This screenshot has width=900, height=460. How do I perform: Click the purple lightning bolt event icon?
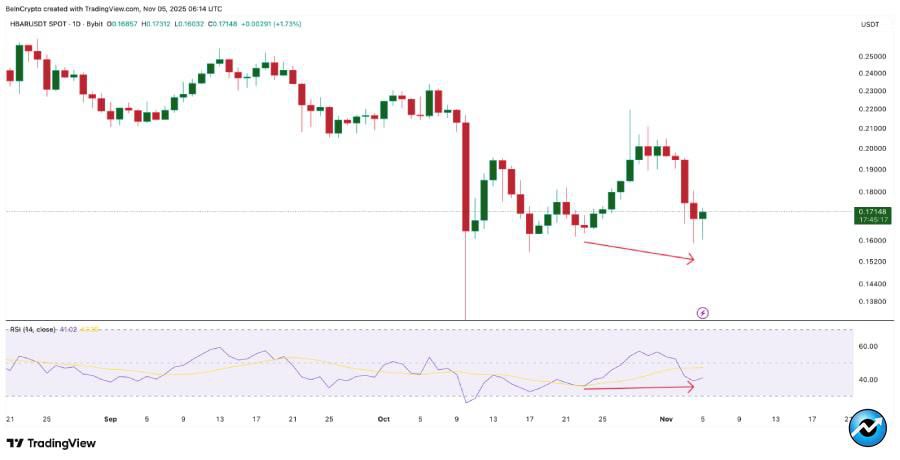coord(703,313)
